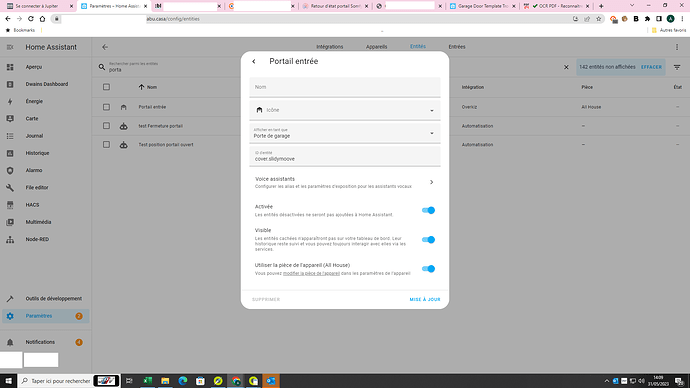Select the Overkiz integration cell

[x=469, y=107]
